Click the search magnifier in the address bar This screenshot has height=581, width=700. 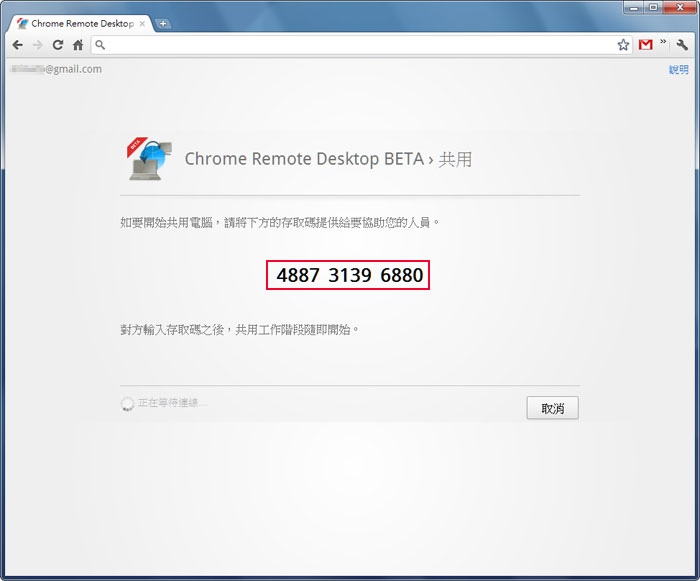pyautogui.click(x=100, y=45)
